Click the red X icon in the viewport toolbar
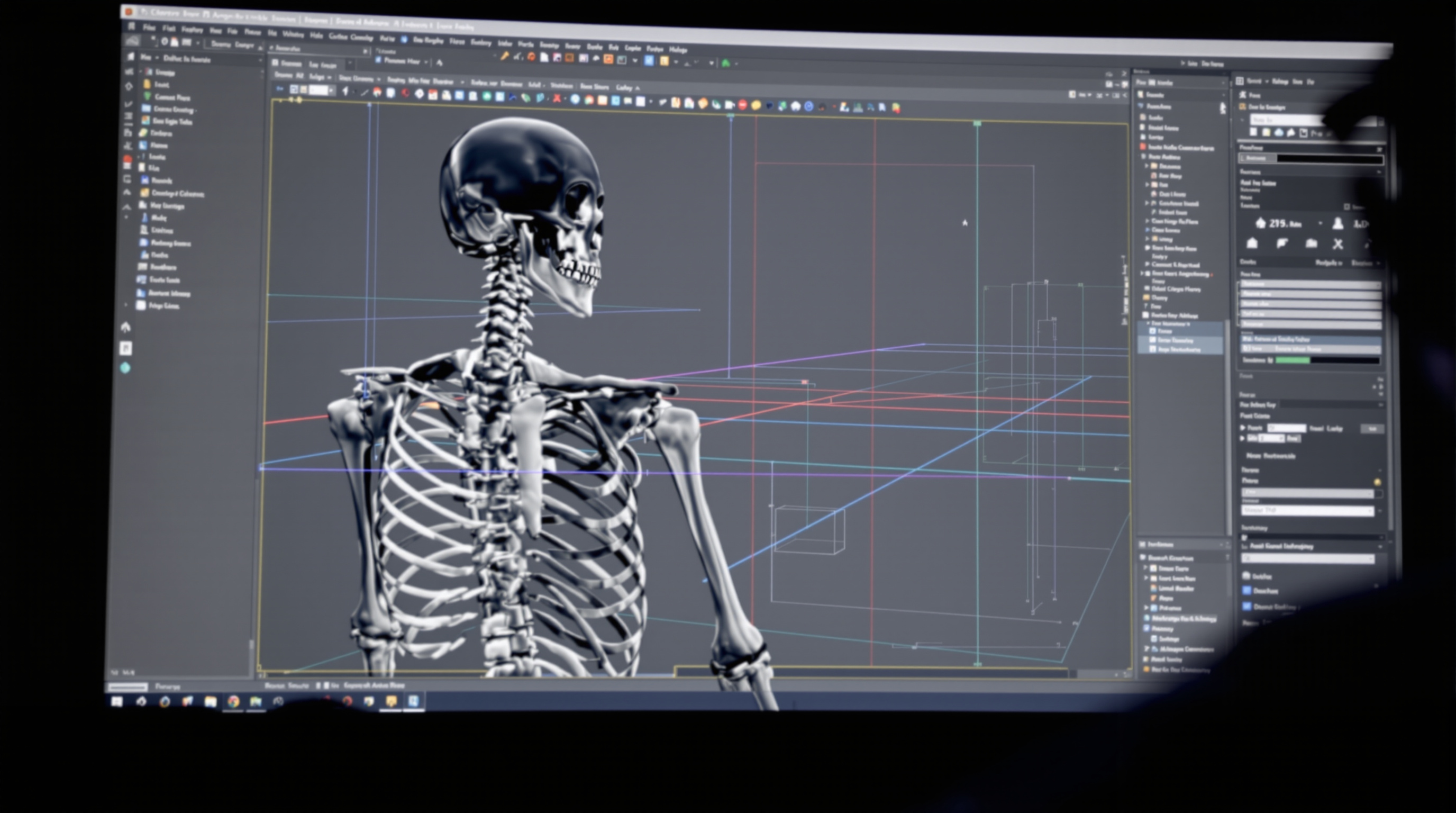The height and width of the screenshot is (813, 1456). click(557, 98)
